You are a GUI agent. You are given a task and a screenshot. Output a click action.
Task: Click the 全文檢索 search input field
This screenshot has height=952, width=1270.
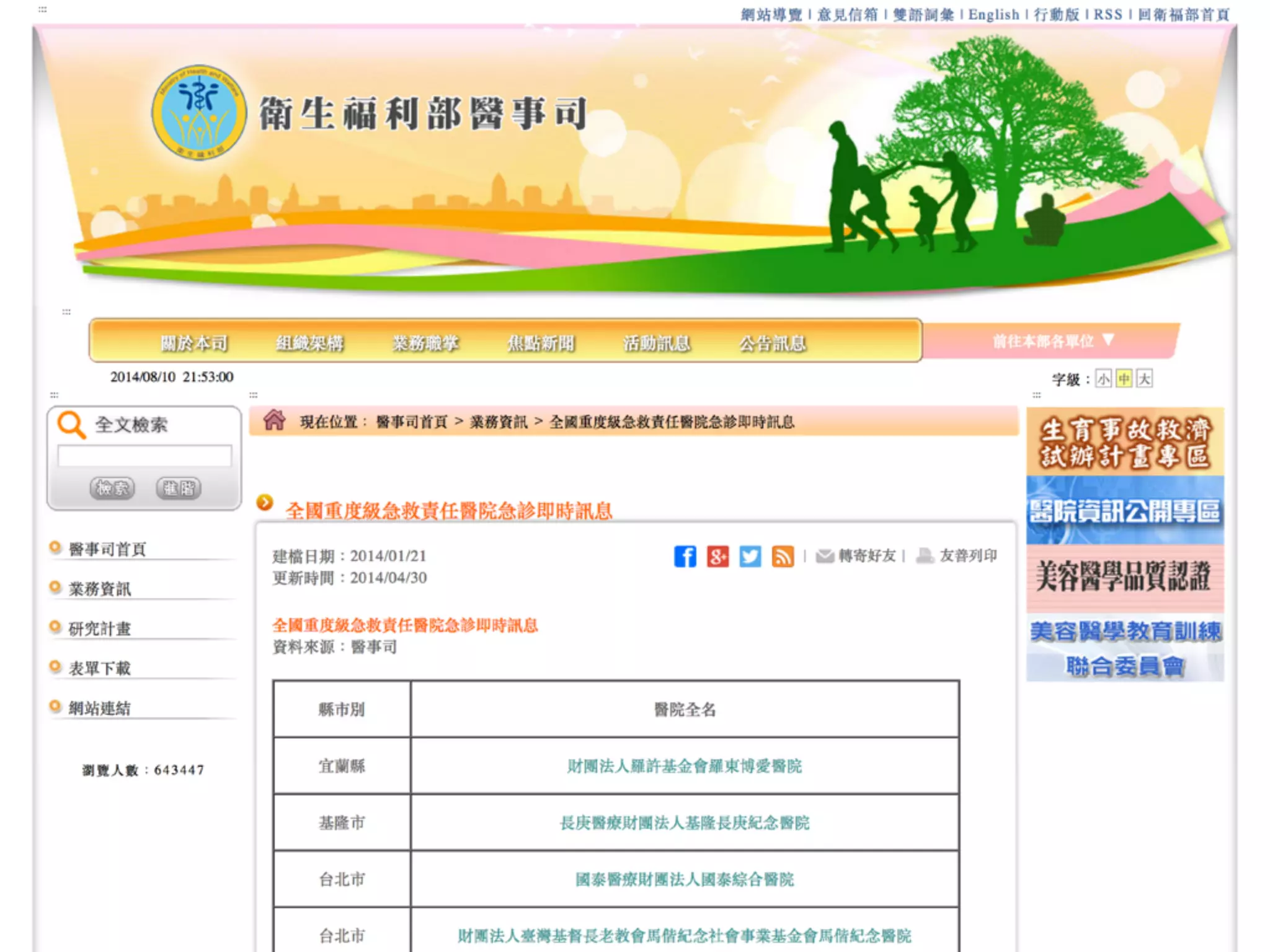(144, 456)
